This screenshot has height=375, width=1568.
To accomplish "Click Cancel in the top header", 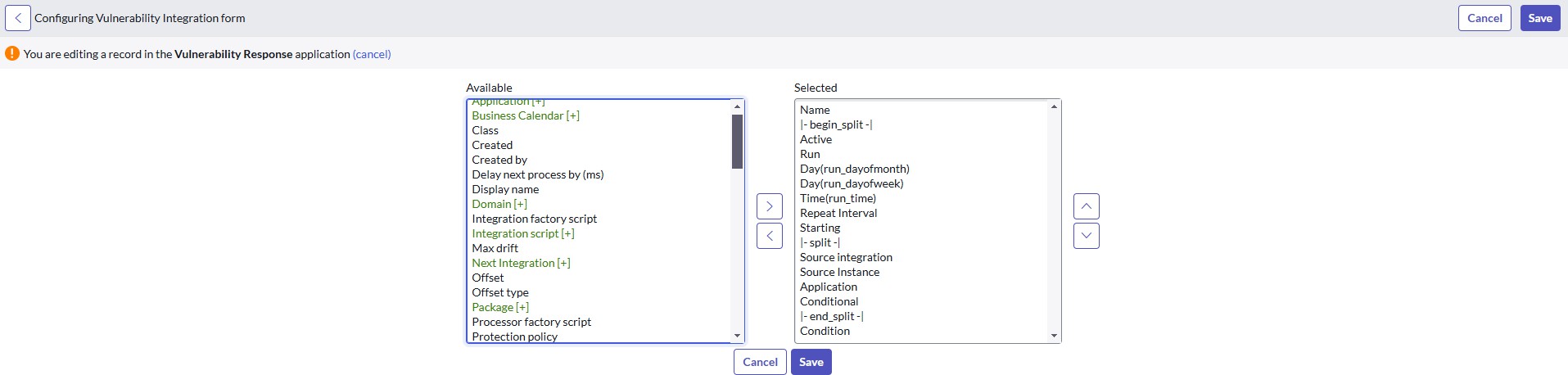I will click(1484, 18).
